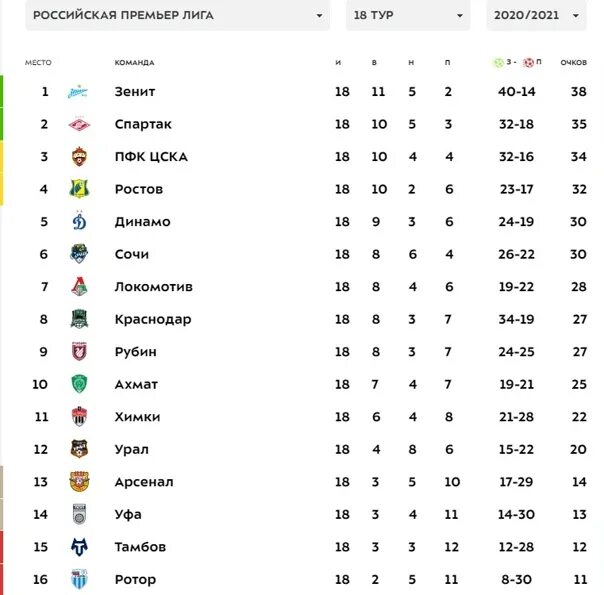Image resolution: width=604 pixels, height=595 pixels.
Task: Click the Зенит club logo
Action: point(78,92)
